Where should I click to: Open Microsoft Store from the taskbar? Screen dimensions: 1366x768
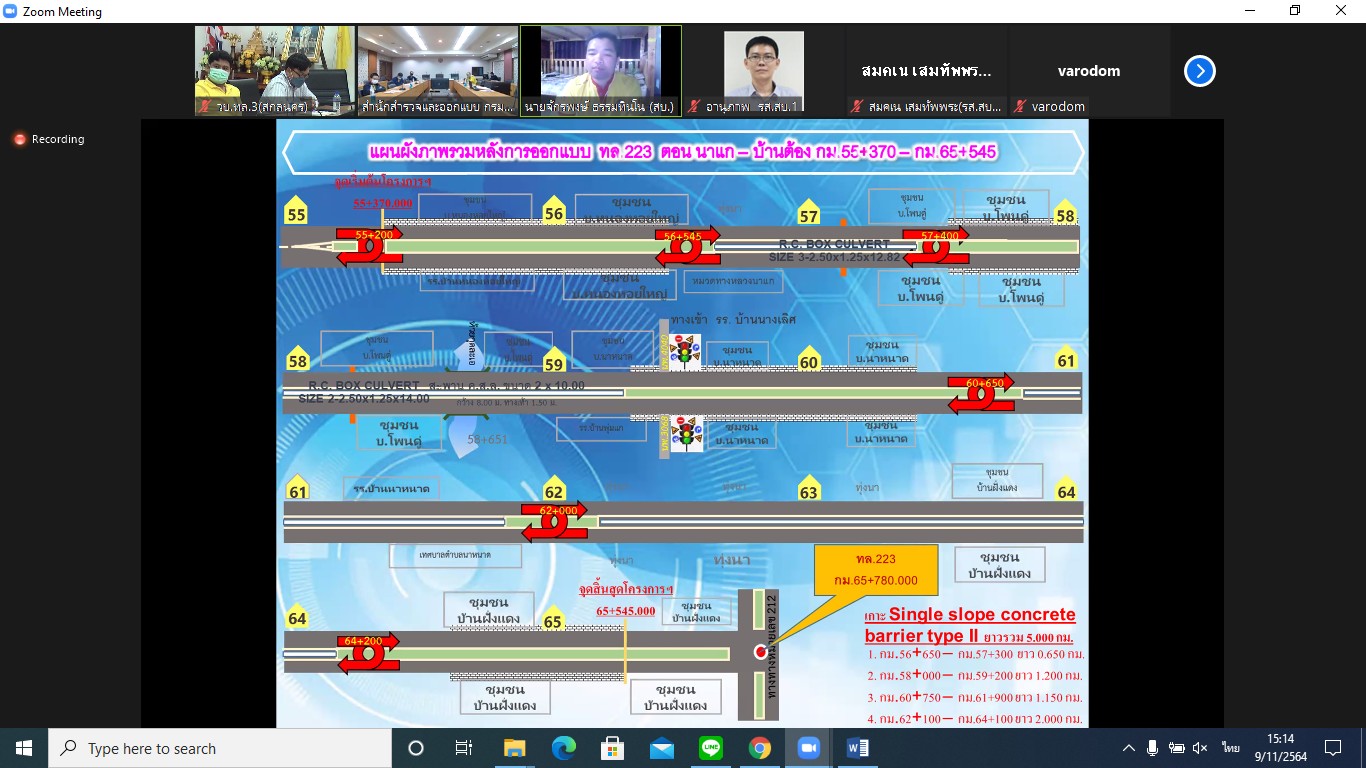click(x=613, y=748)
